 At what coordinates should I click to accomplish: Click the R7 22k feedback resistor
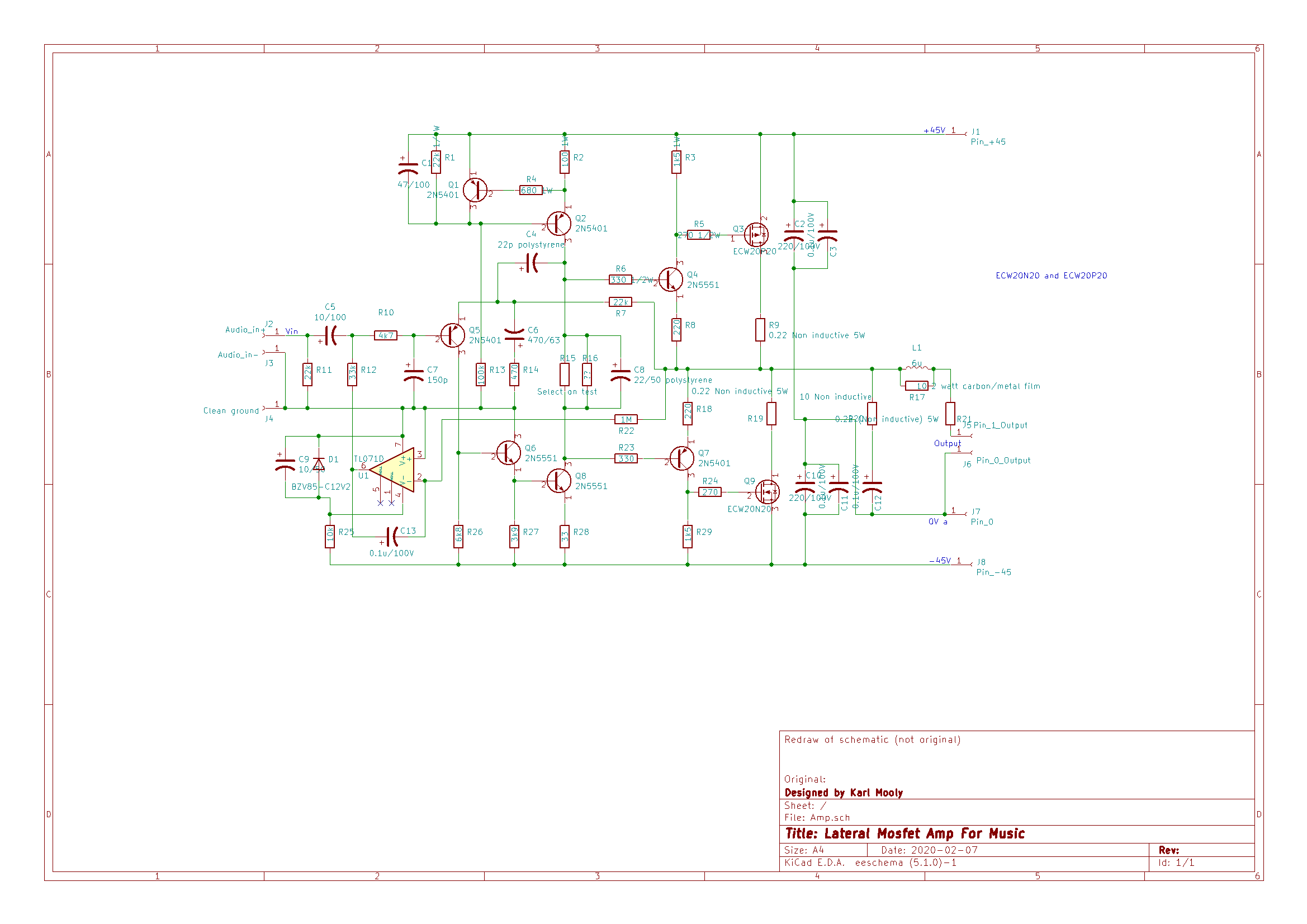621,302
